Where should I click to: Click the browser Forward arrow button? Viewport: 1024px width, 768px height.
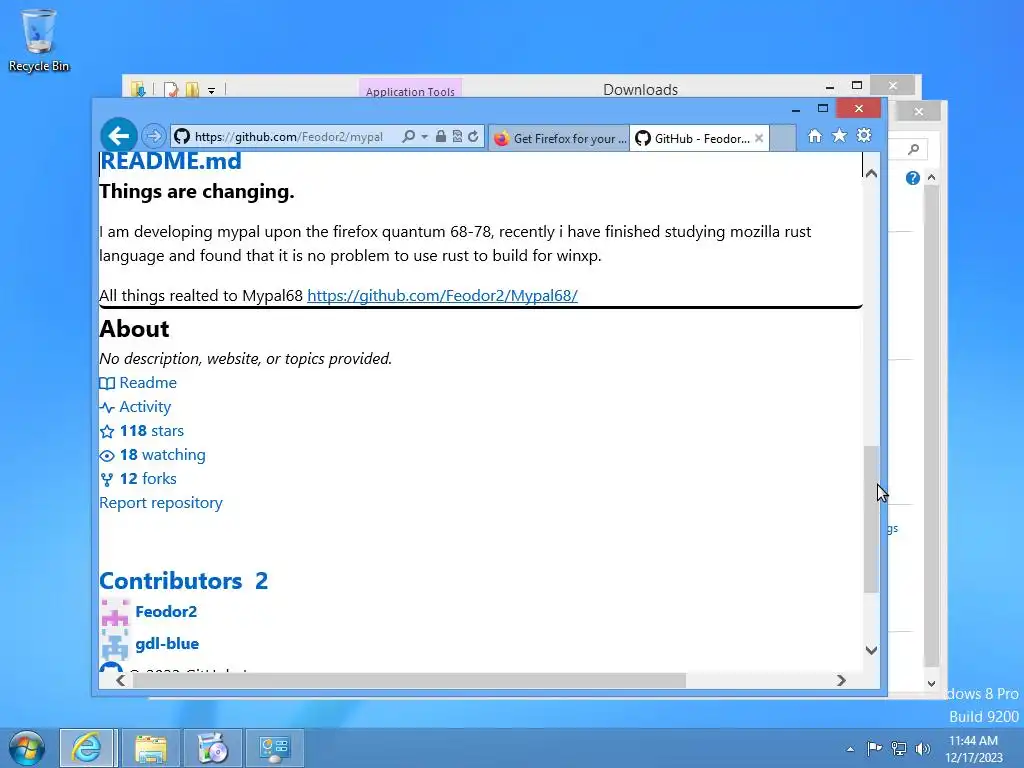154,136
